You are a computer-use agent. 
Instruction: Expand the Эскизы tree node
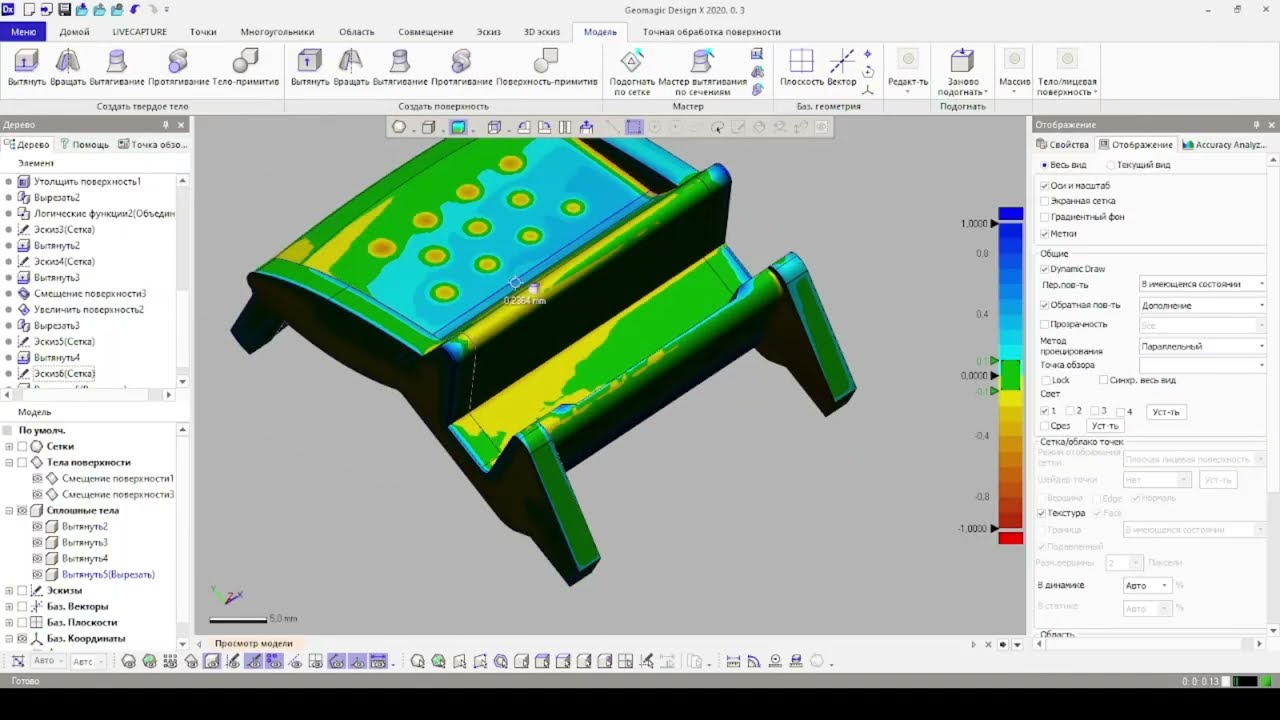click(10, 590)
